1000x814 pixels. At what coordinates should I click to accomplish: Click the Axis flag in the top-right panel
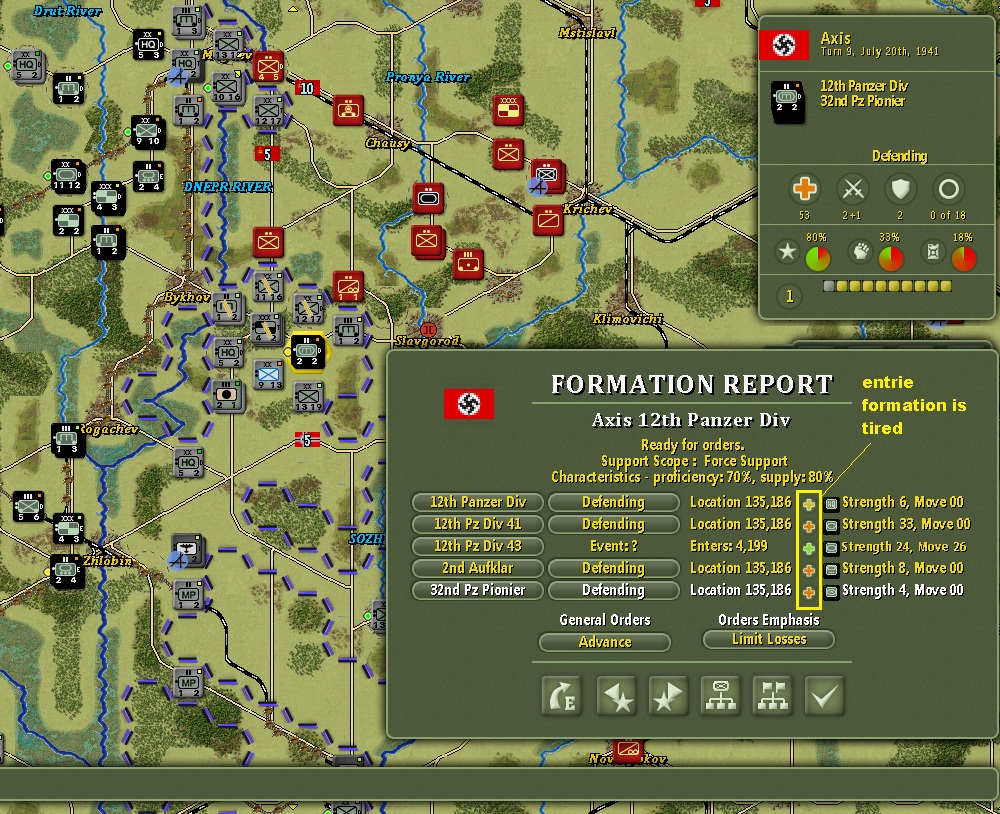click(783, 45)
